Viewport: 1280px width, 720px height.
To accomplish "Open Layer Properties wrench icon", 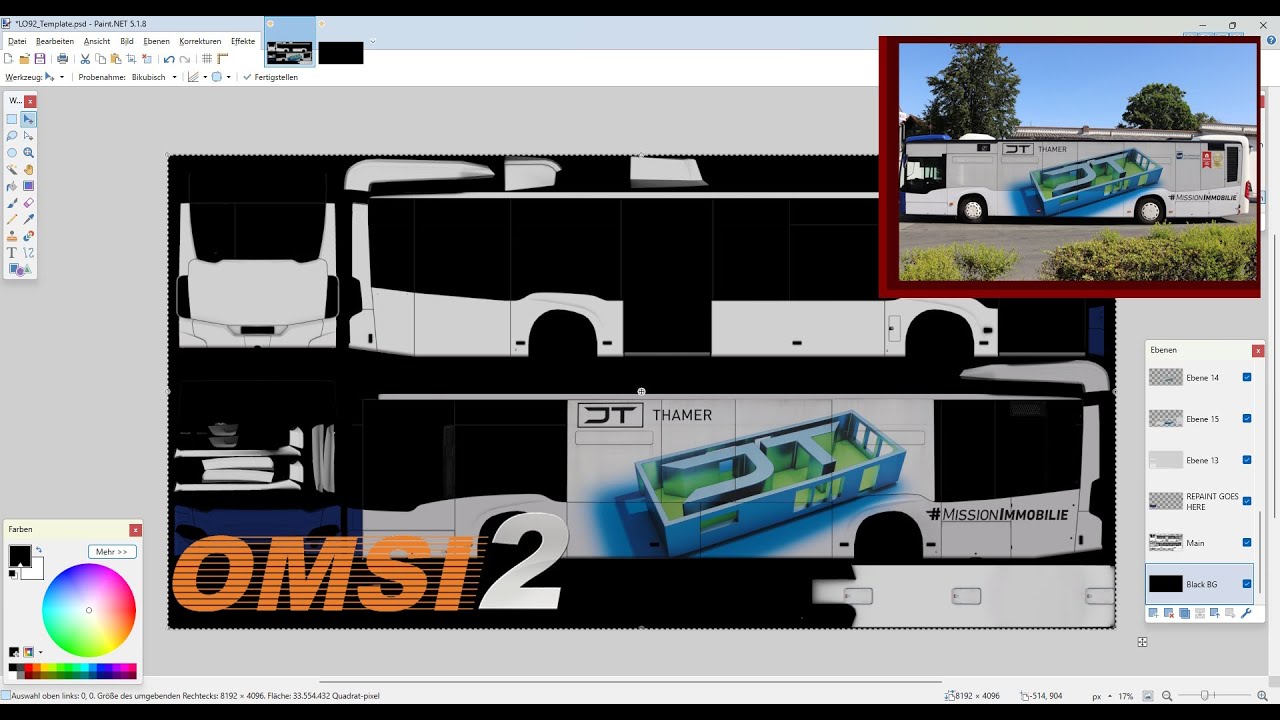I will pyautogui.click(x=1246, y=613).
